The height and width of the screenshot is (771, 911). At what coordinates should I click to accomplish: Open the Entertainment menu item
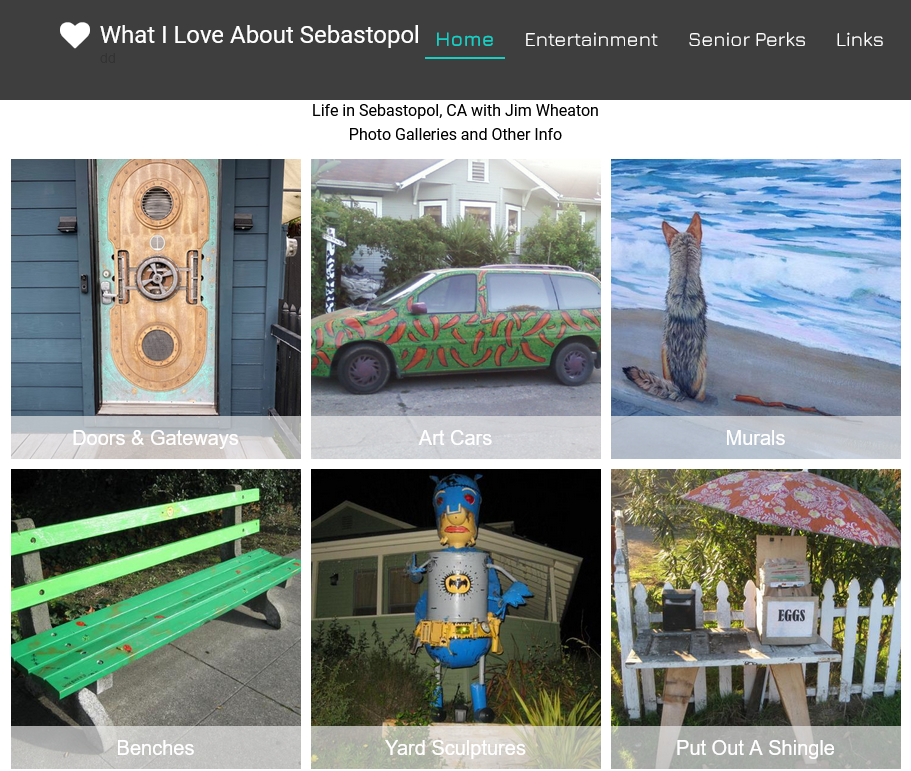point(591,40)
